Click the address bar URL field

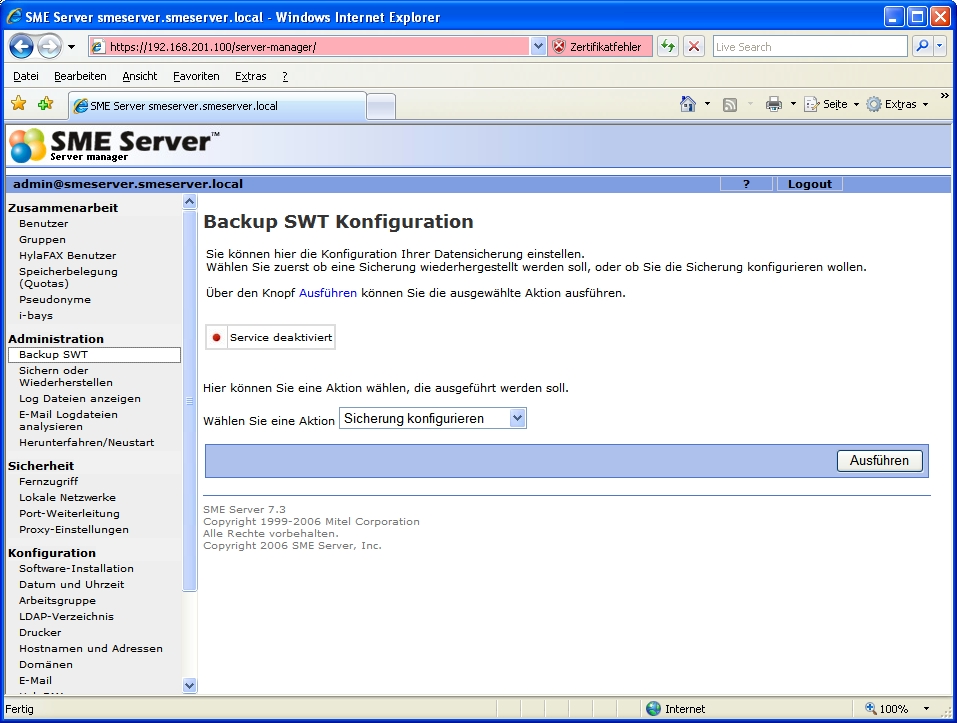point(309,46)
